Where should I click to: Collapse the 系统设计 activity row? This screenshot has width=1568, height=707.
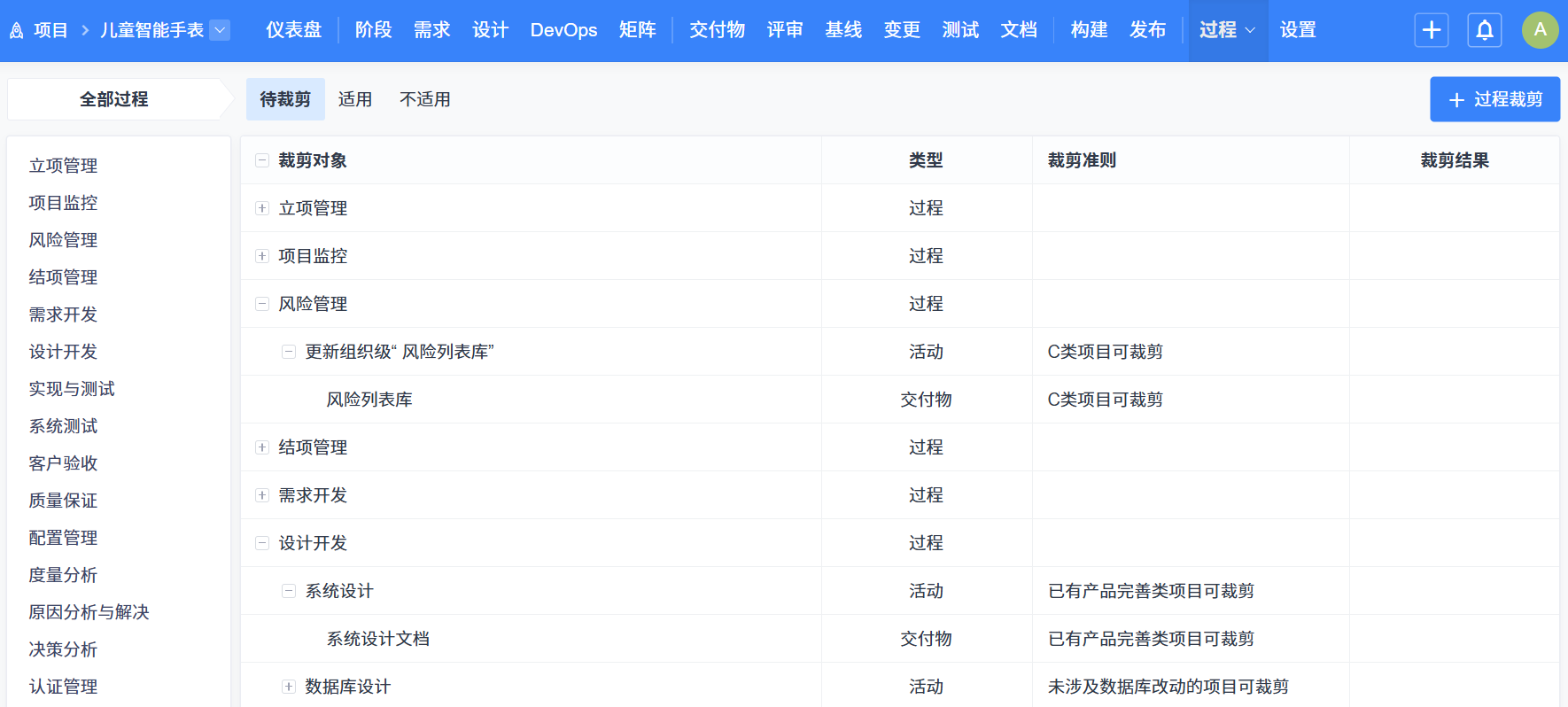(289, 591)
